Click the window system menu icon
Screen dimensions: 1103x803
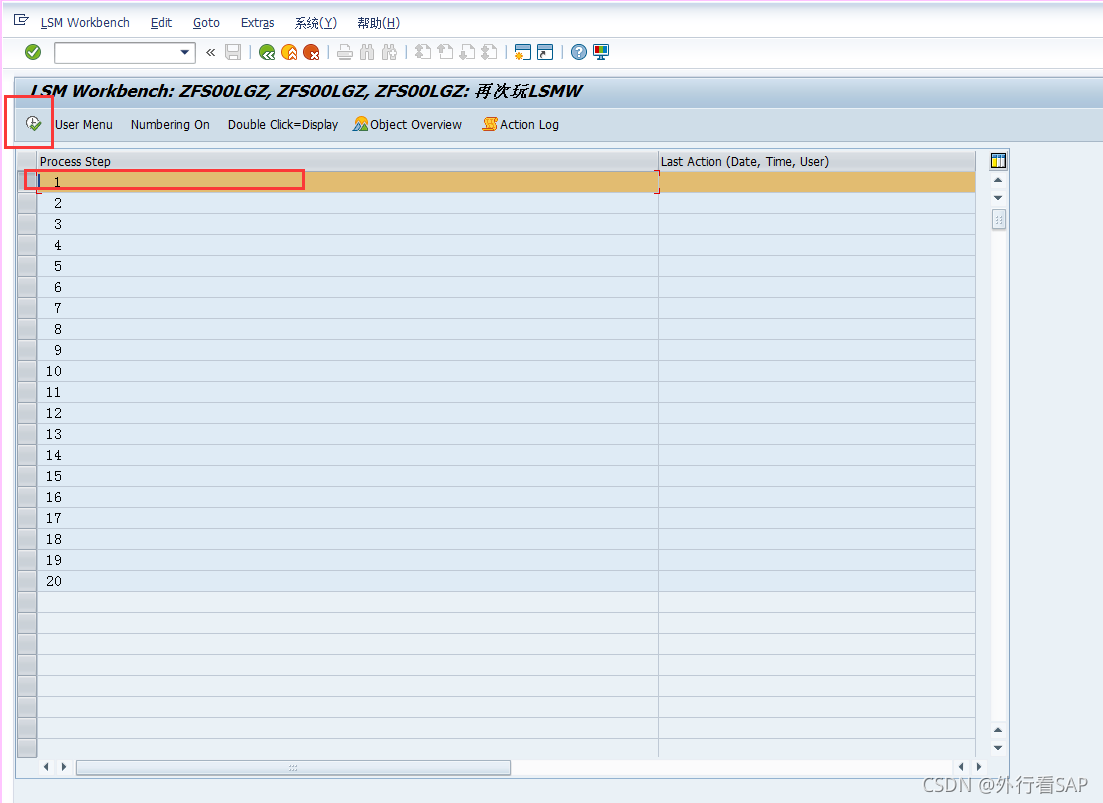[x=21, y=20]
